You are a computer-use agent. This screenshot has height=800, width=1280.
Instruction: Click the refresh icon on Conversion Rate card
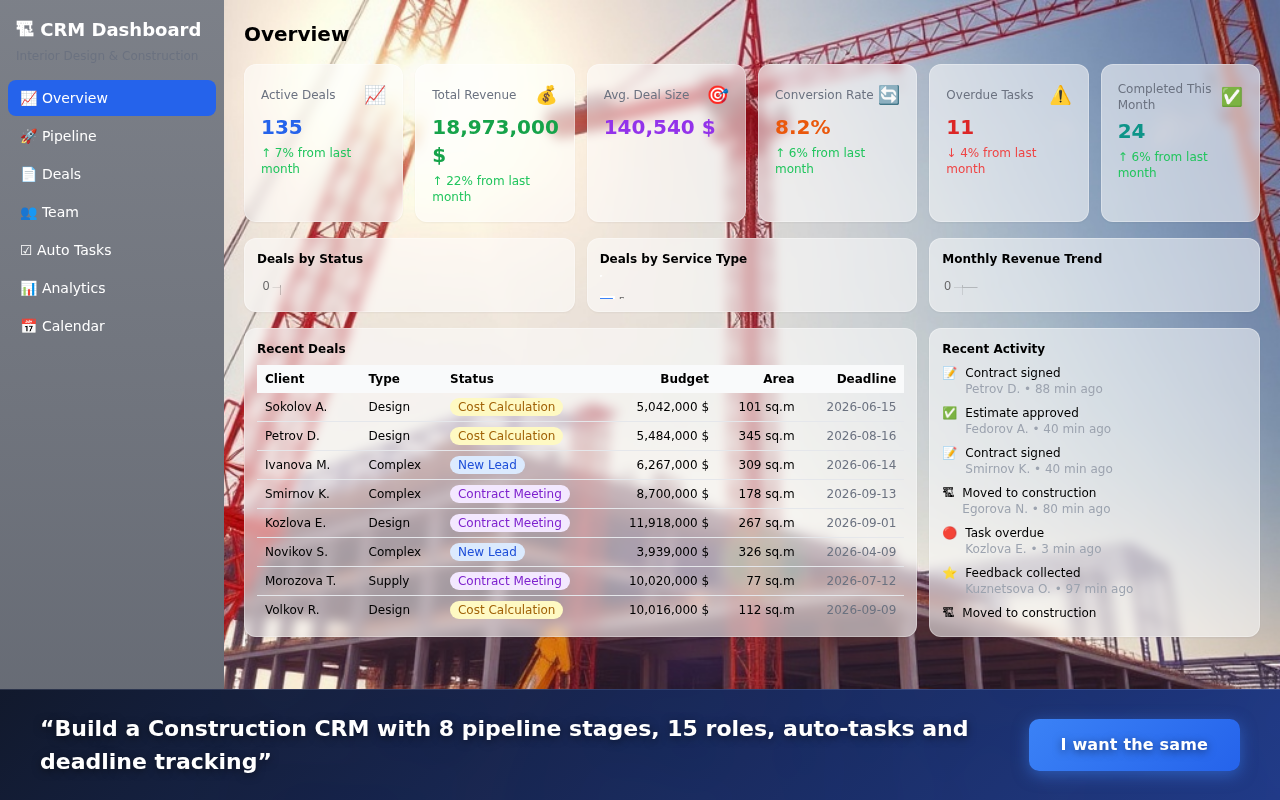(x=888, y=95)
